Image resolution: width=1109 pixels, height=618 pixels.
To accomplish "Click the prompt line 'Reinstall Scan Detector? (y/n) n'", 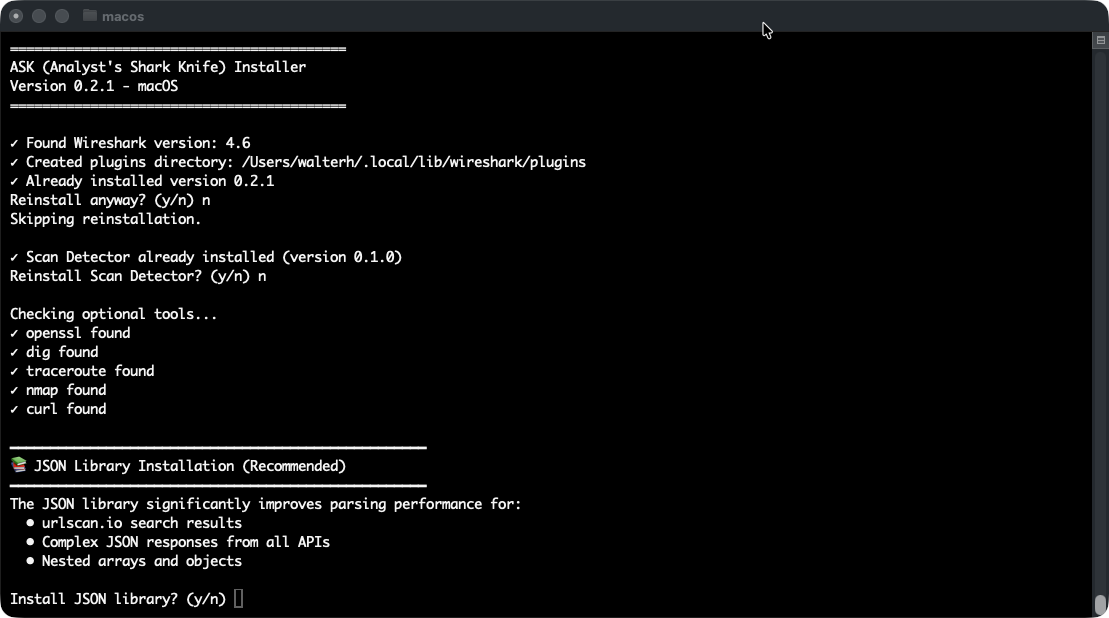I will point(138,276).
